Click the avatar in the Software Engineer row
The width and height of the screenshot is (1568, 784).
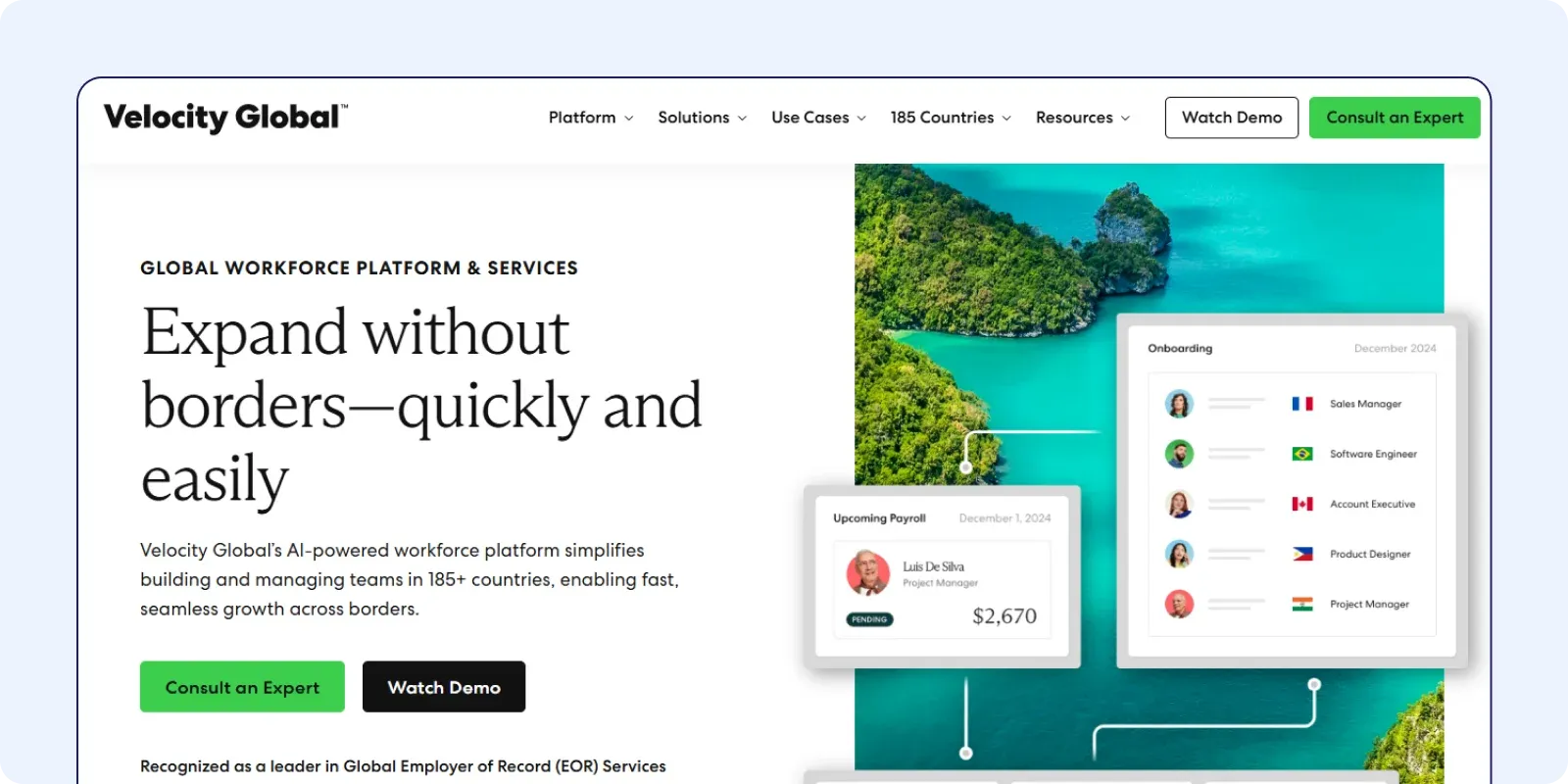[1179, 454]
